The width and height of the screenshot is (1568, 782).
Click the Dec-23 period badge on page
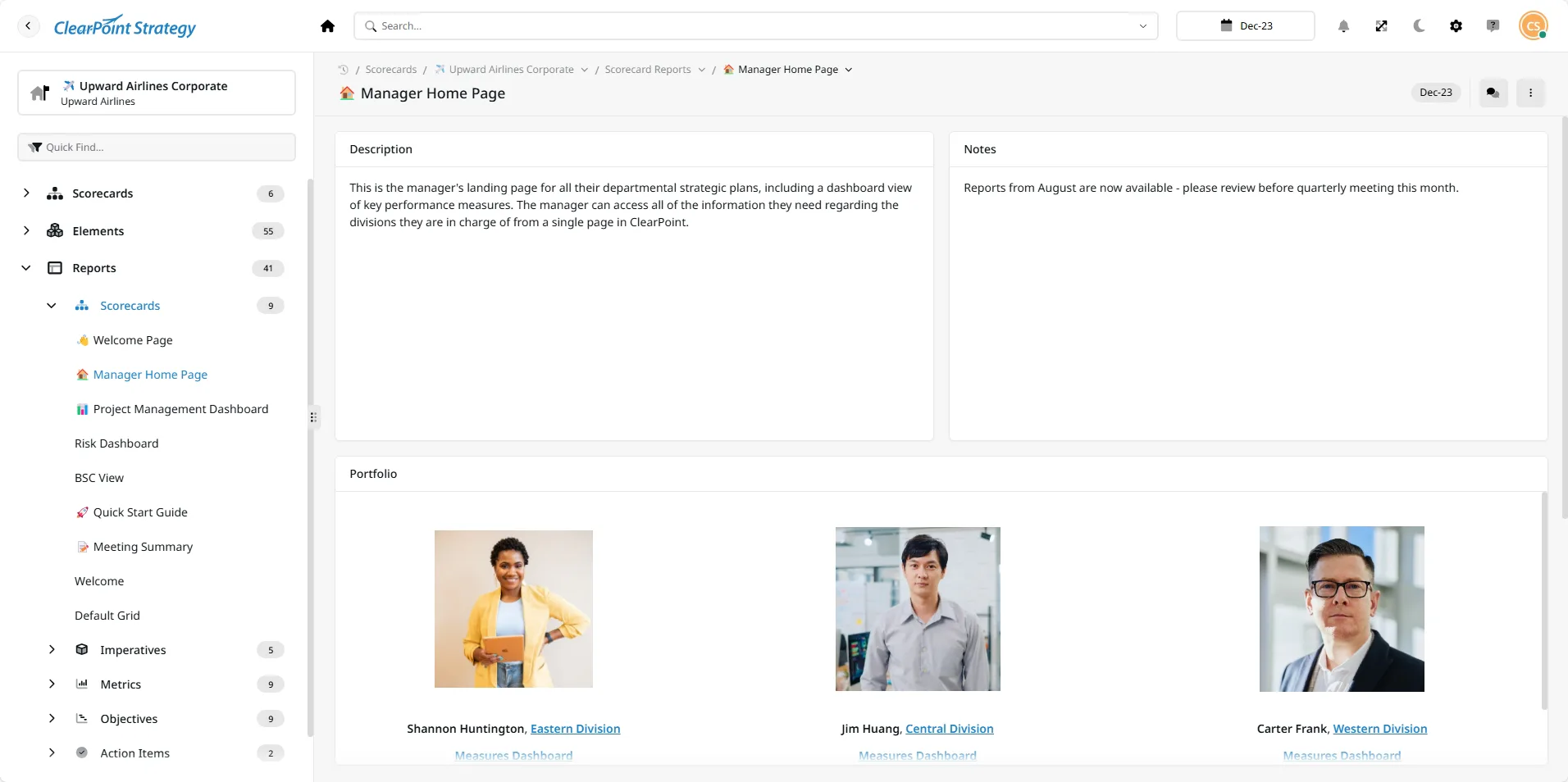[1435, 93]
